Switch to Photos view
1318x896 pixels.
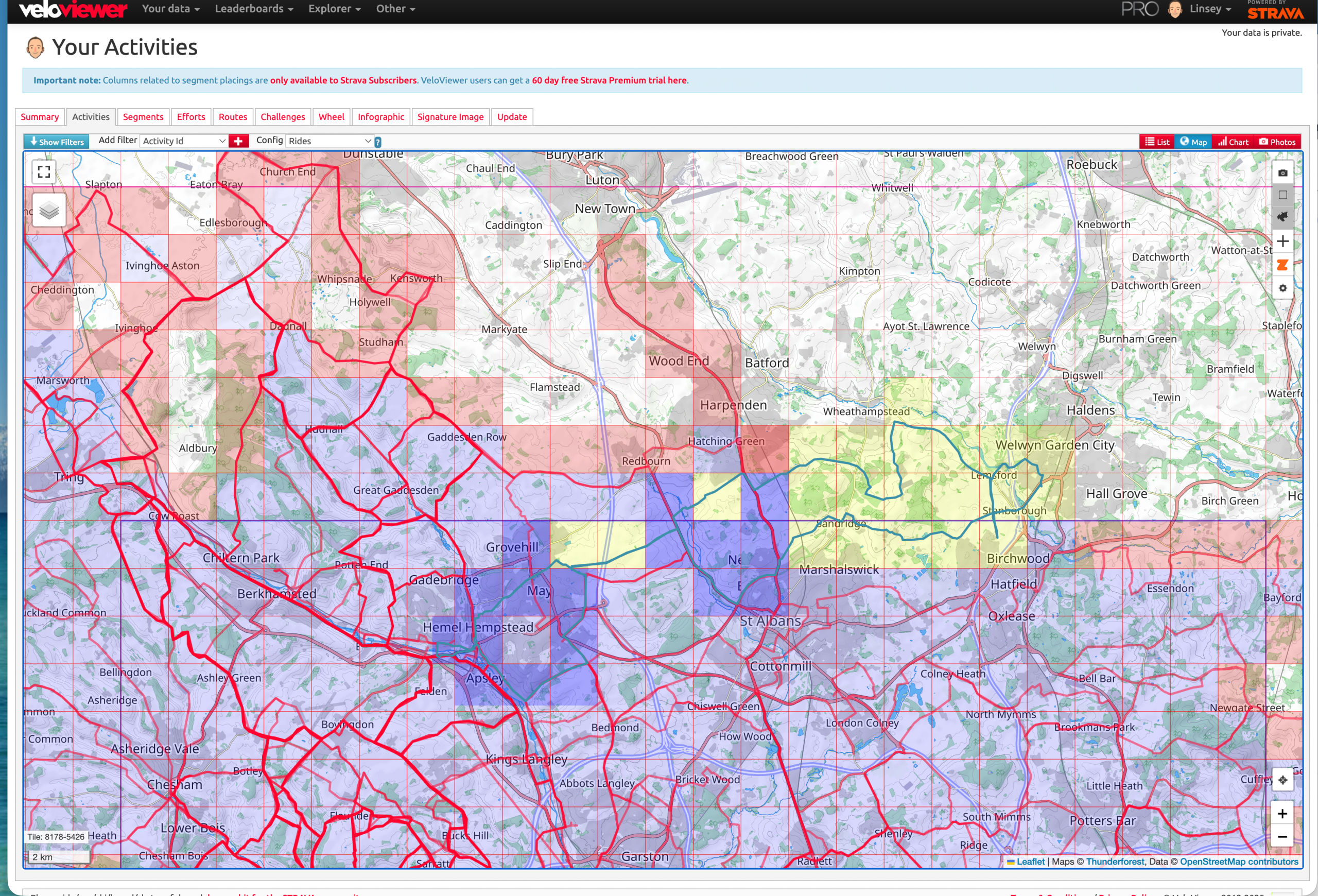point(1277,142)
